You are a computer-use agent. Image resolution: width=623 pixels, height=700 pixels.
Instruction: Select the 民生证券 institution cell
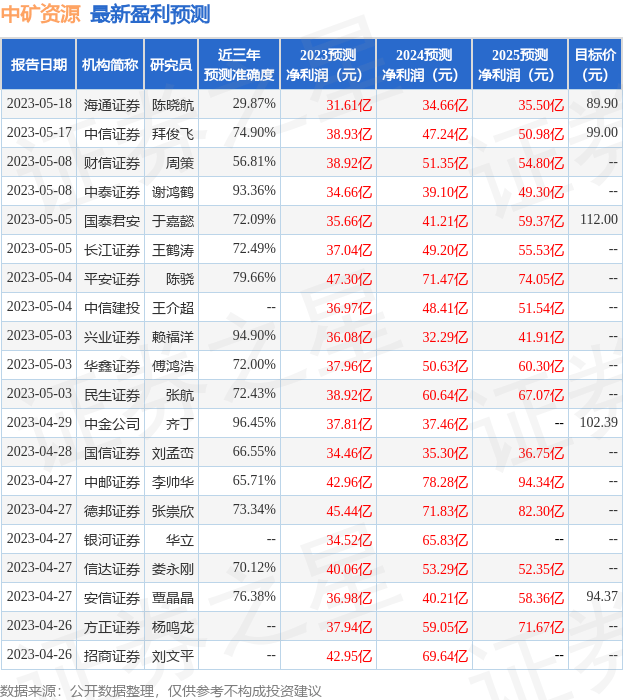click(x=112, y=395)
